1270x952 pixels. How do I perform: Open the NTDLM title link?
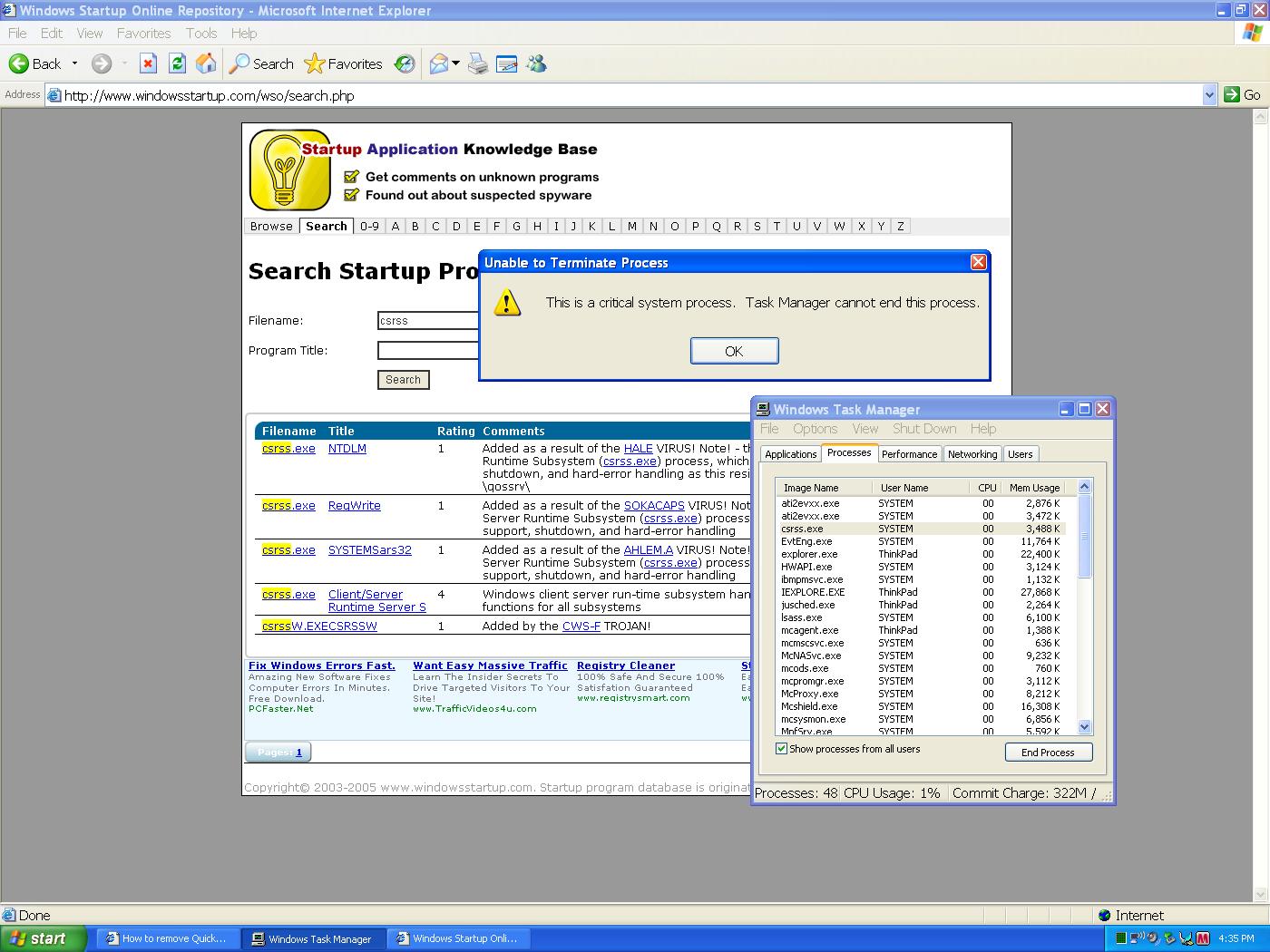[x=347, y=448]
